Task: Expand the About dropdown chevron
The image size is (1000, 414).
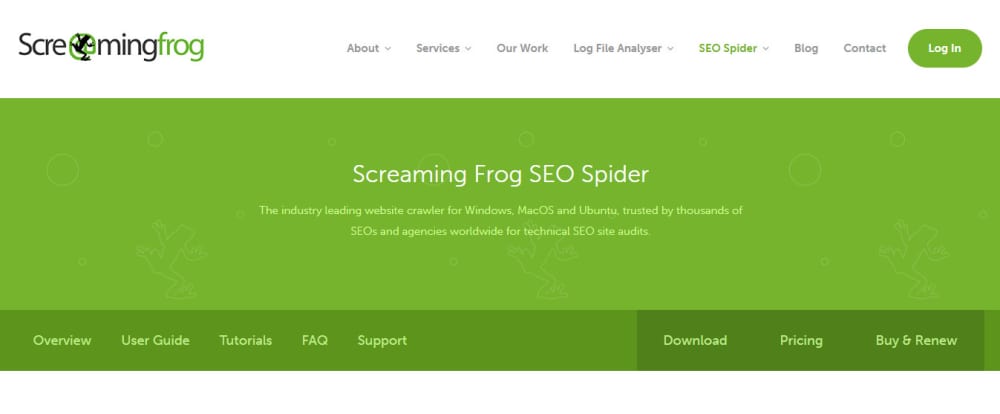Action: pos(388,48)
